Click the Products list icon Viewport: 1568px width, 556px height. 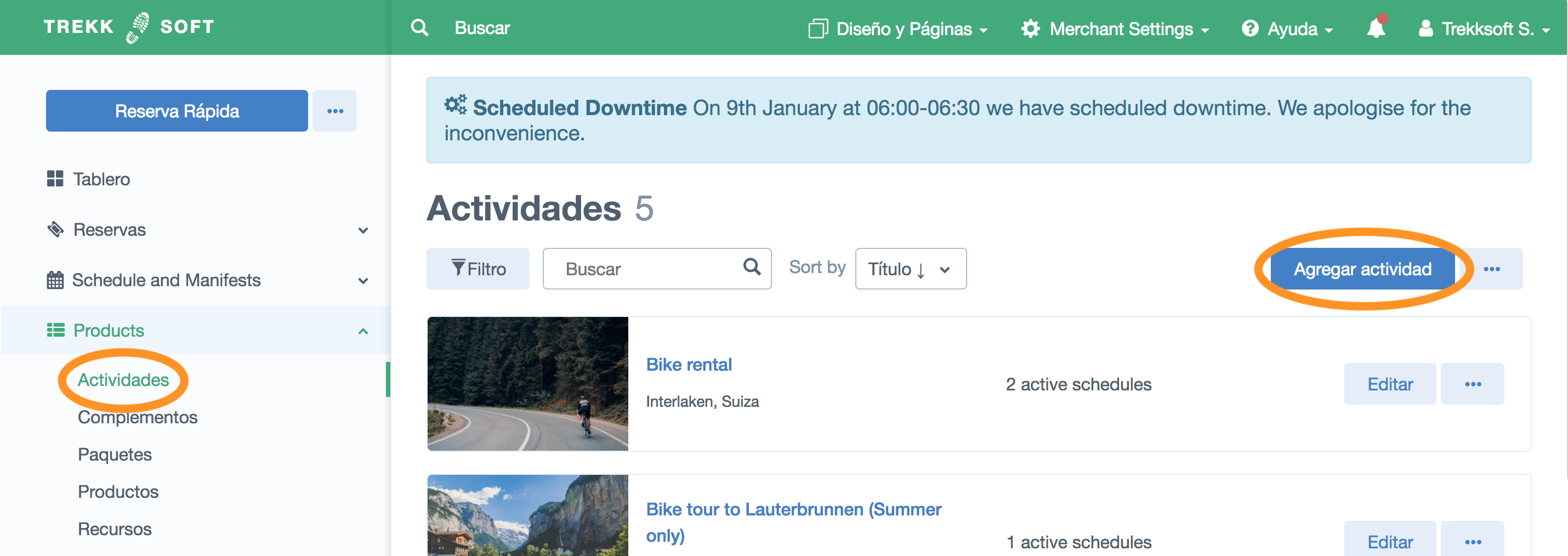click(x=55, y=330)
